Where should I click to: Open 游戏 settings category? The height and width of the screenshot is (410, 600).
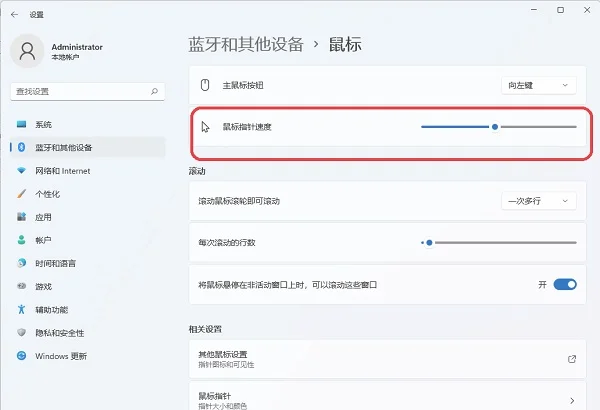(88, 286)
